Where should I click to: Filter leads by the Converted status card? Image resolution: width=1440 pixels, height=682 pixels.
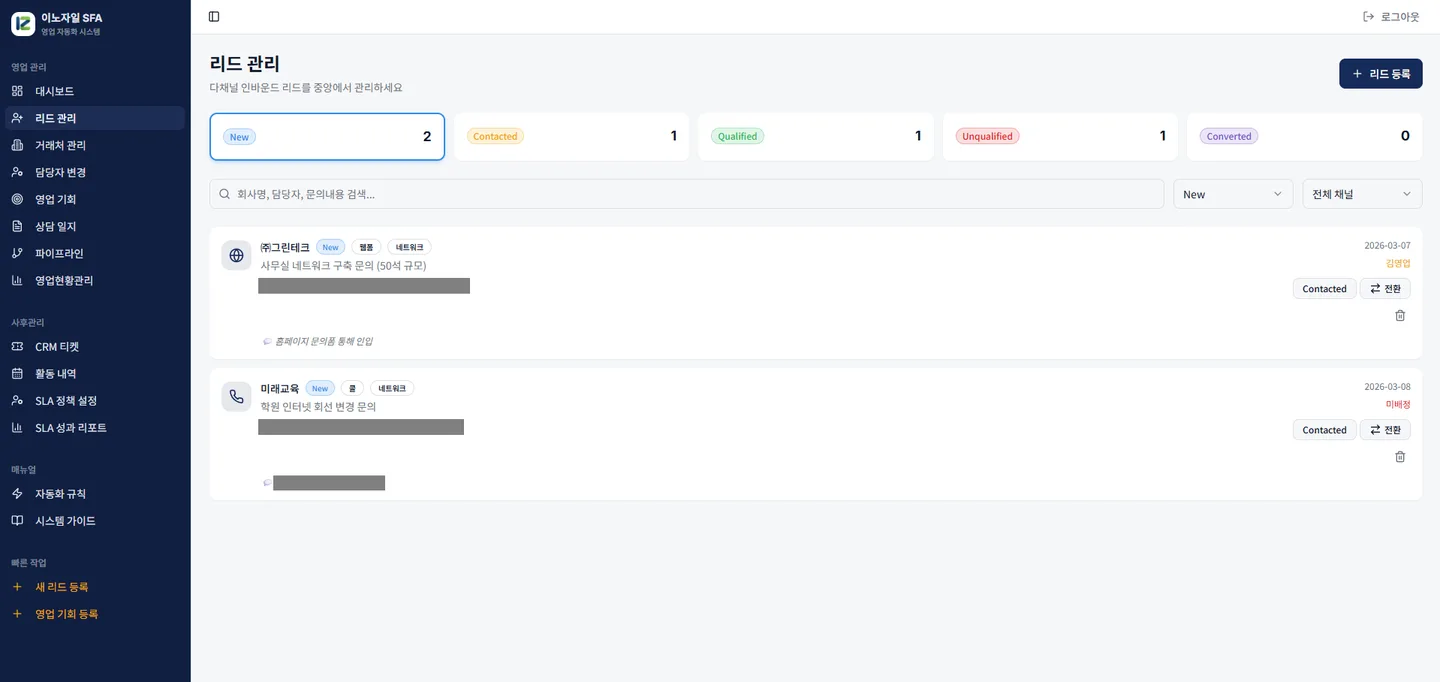1304,136
